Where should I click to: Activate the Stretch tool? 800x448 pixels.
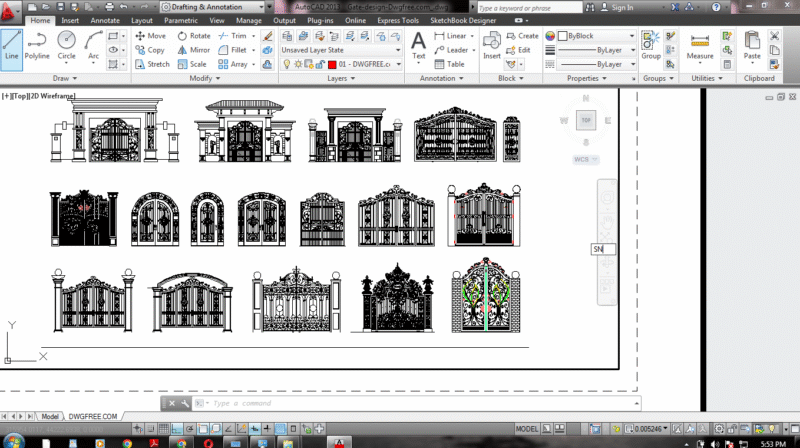tap(152, 64)
